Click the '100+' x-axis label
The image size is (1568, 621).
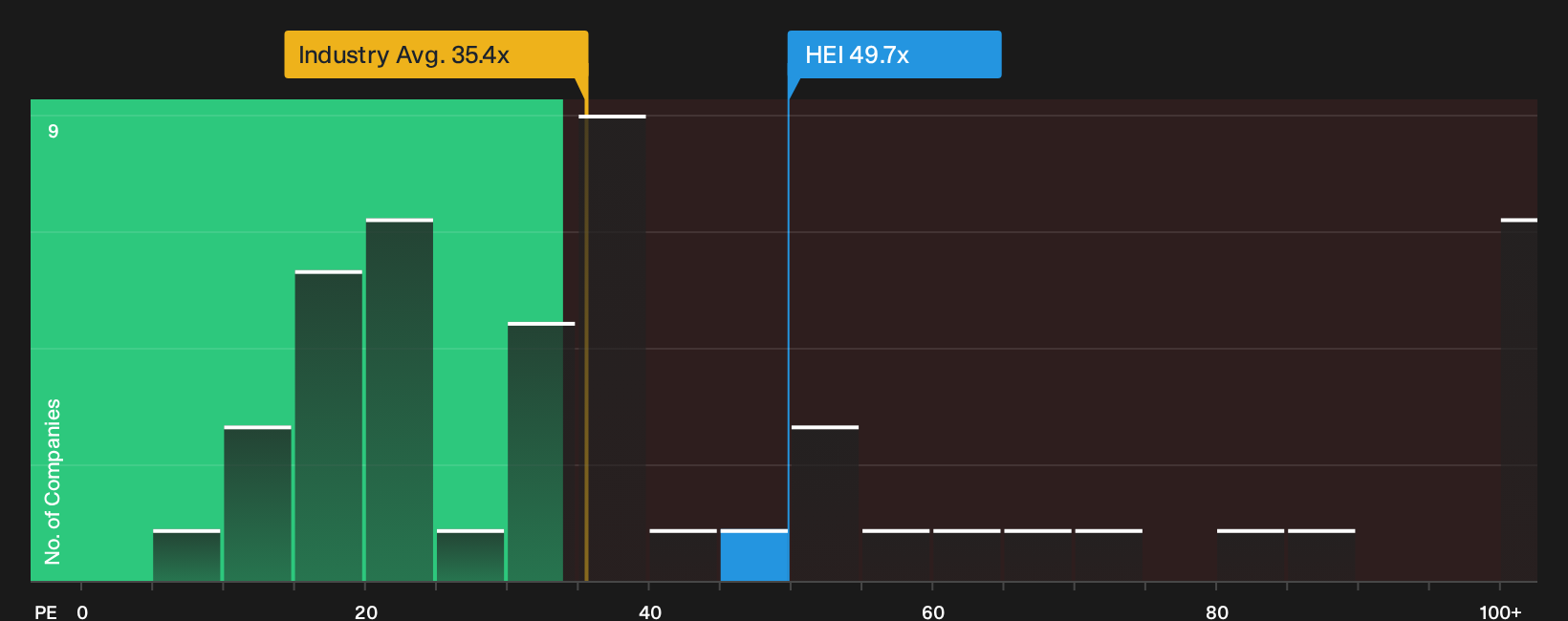1500,612
